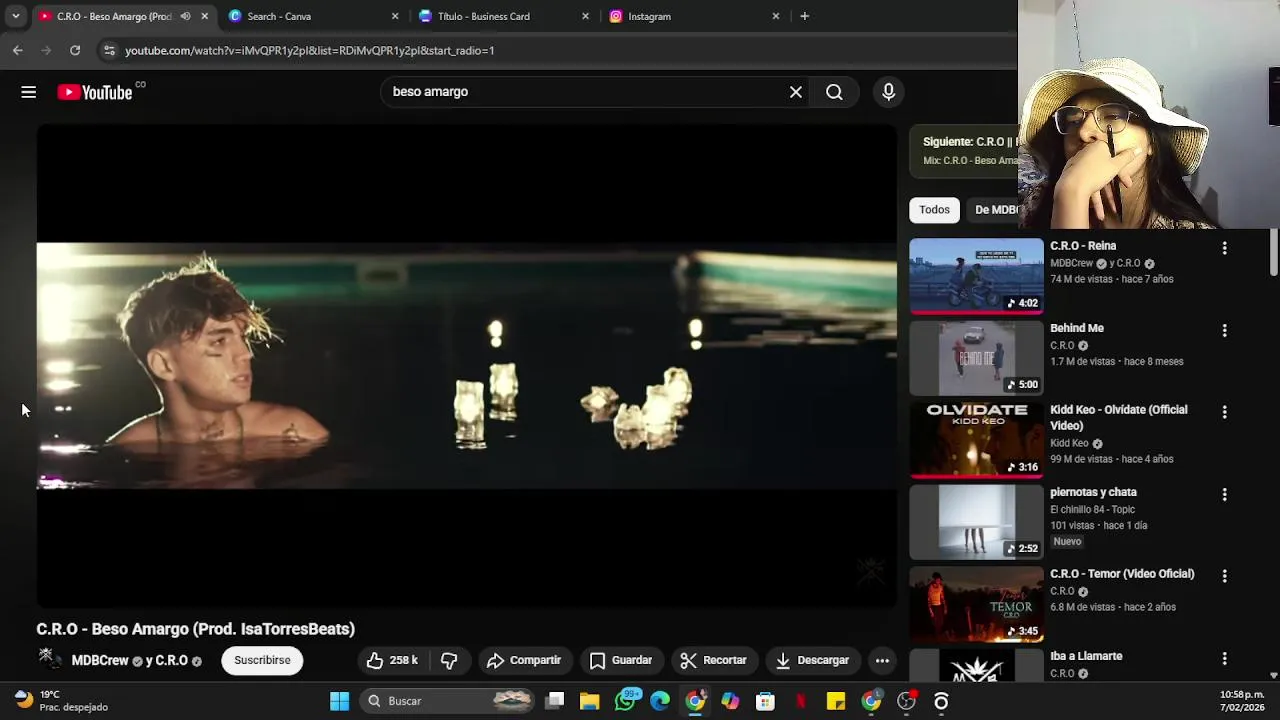This screenshot has height=720, width=1280.
Task: Play the piernotas y chata thumbnail
Action: (976, 522)
